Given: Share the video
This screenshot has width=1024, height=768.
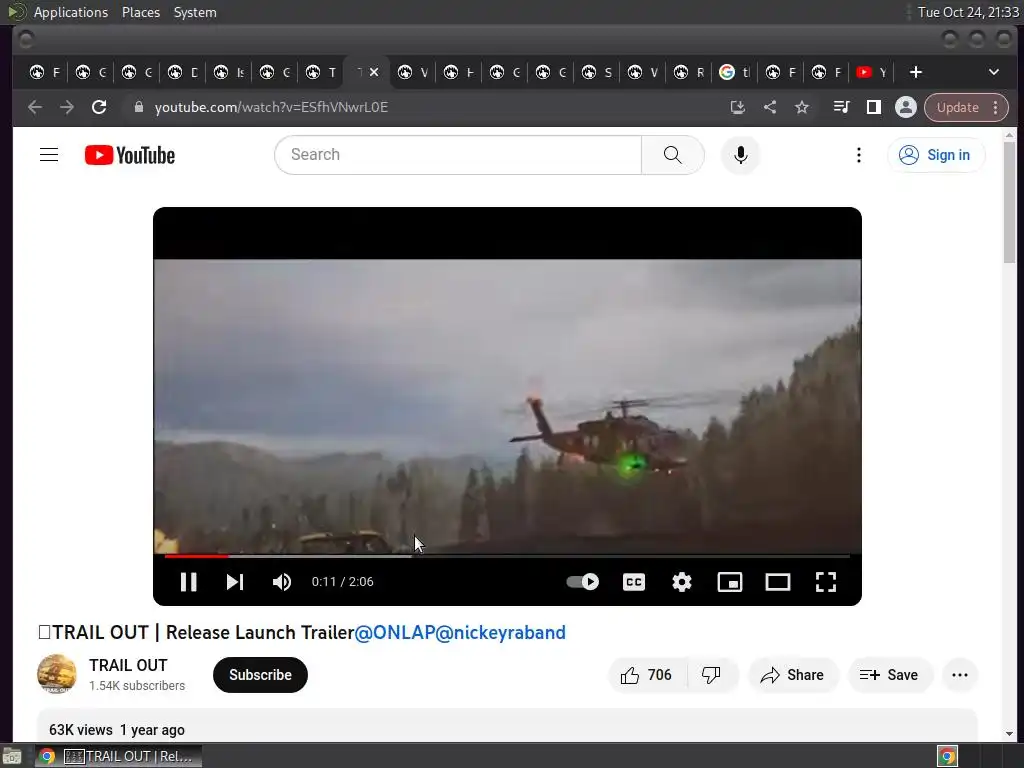Looking at the screenshot, I should (793, 675).
